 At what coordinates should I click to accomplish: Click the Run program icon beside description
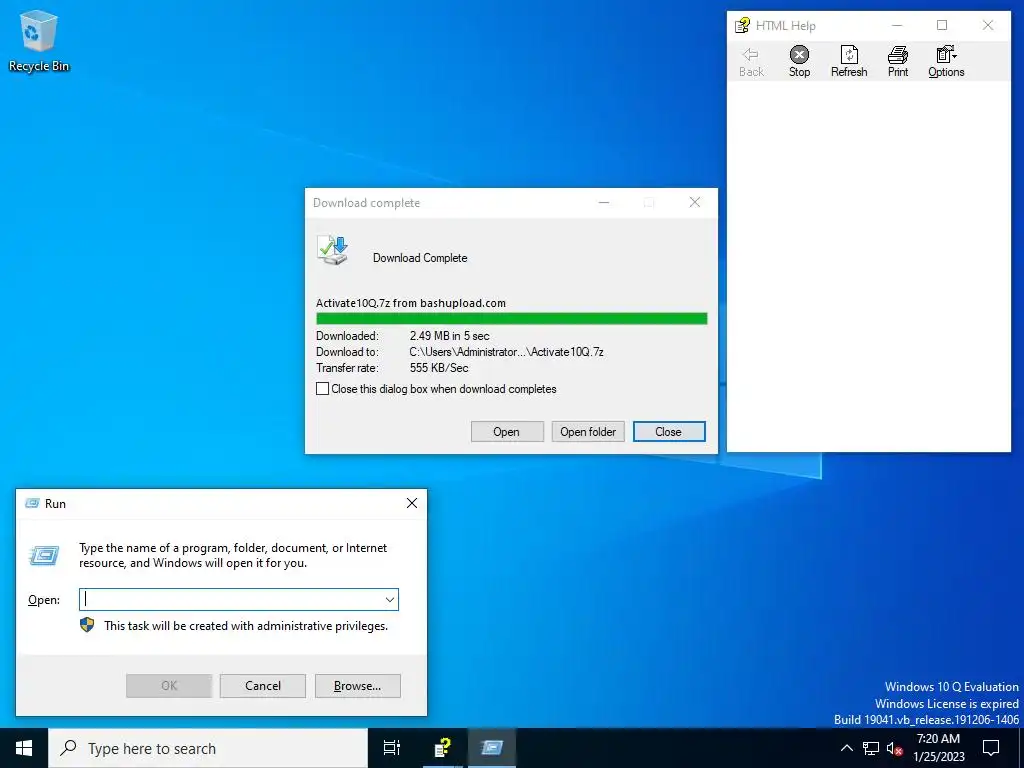(44, 555)
